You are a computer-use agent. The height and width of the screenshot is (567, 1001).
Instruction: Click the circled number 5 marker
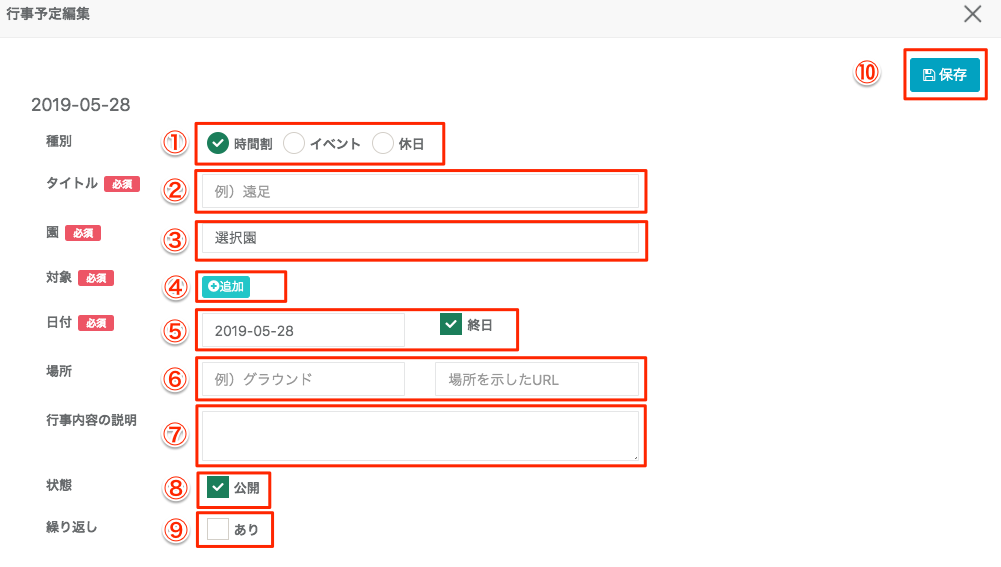tap(176, 331)
